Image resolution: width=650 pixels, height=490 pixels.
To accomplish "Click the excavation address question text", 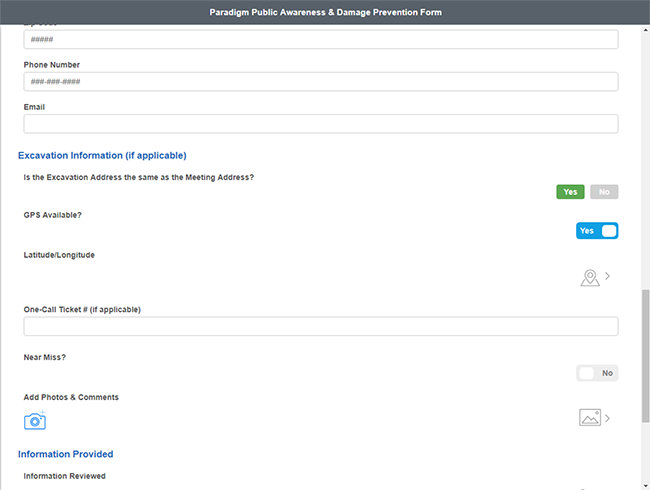I will (138, 177).
